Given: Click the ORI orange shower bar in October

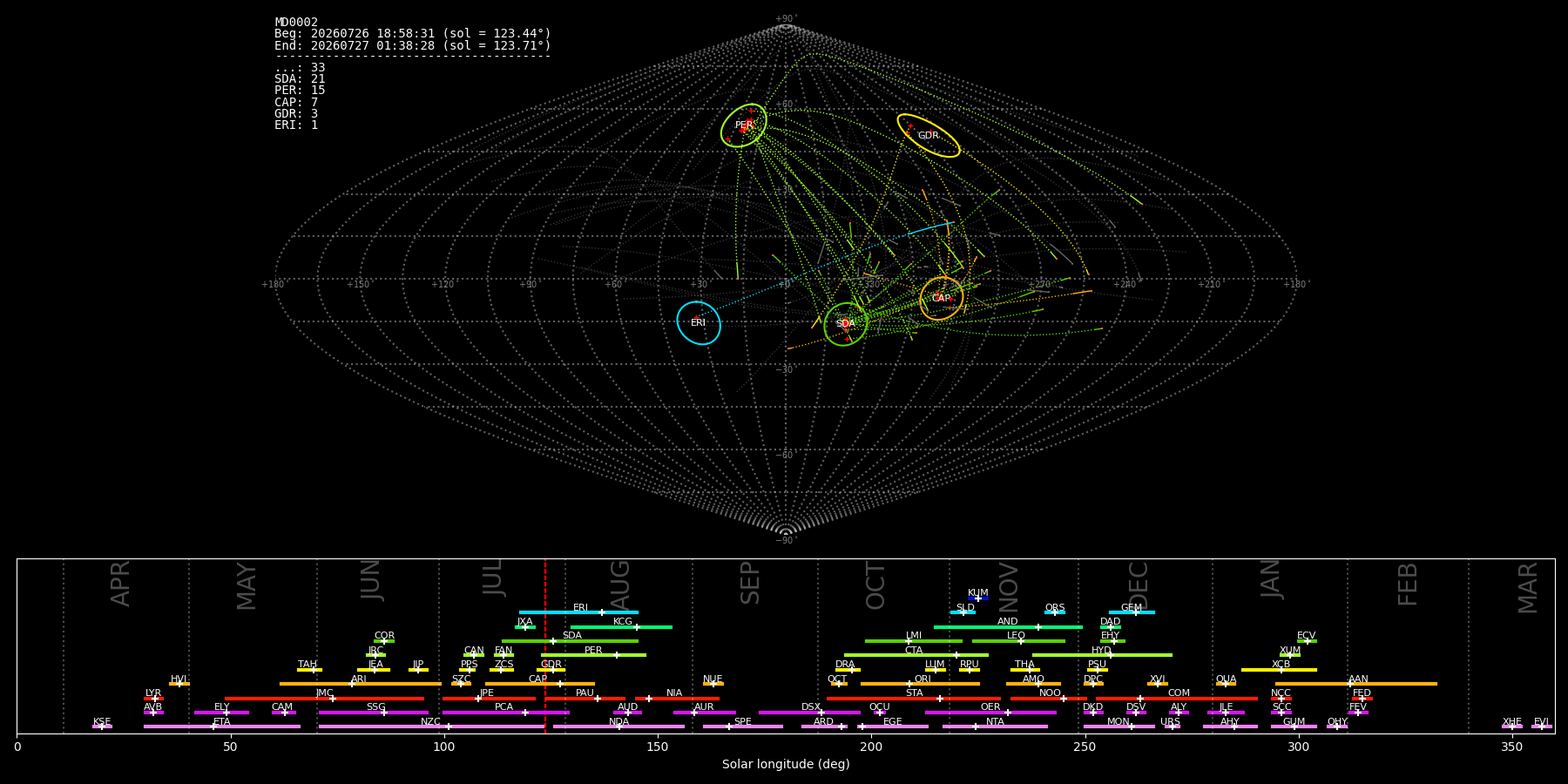Looking at the screenshot, I should pos(920,684).
